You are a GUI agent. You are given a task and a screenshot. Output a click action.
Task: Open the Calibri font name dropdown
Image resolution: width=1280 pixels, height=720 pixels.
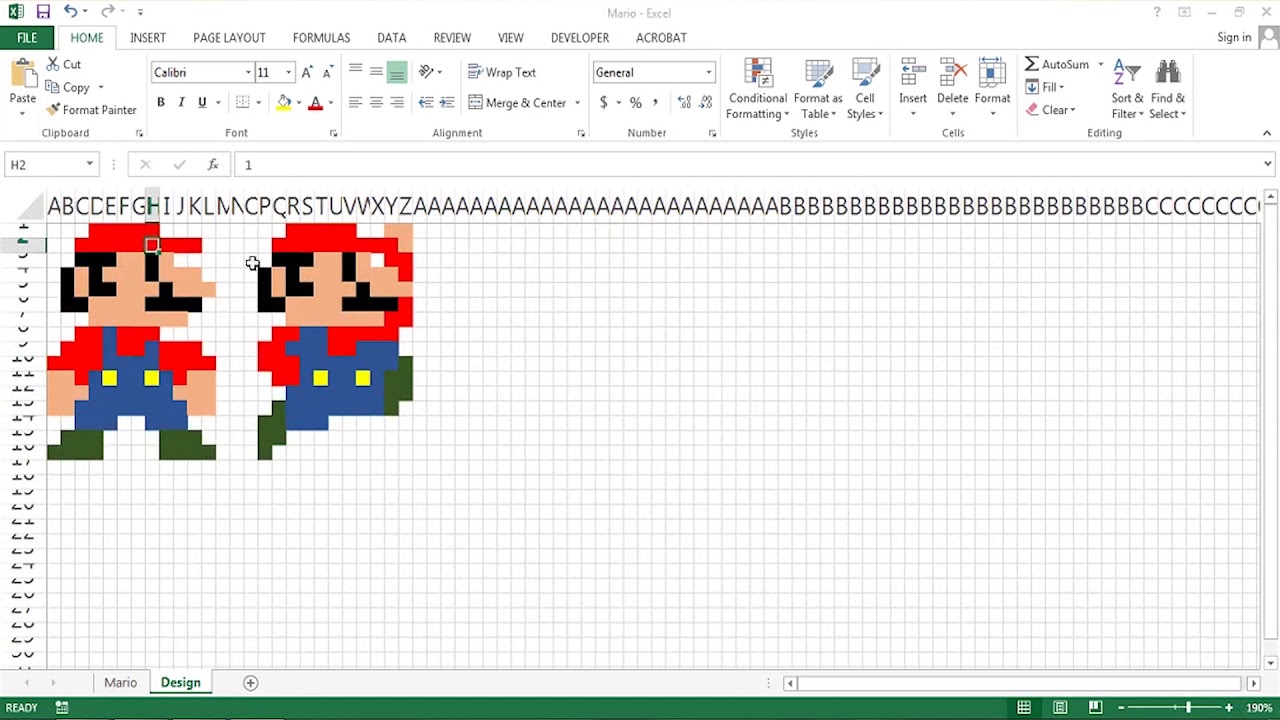[248, 72]
